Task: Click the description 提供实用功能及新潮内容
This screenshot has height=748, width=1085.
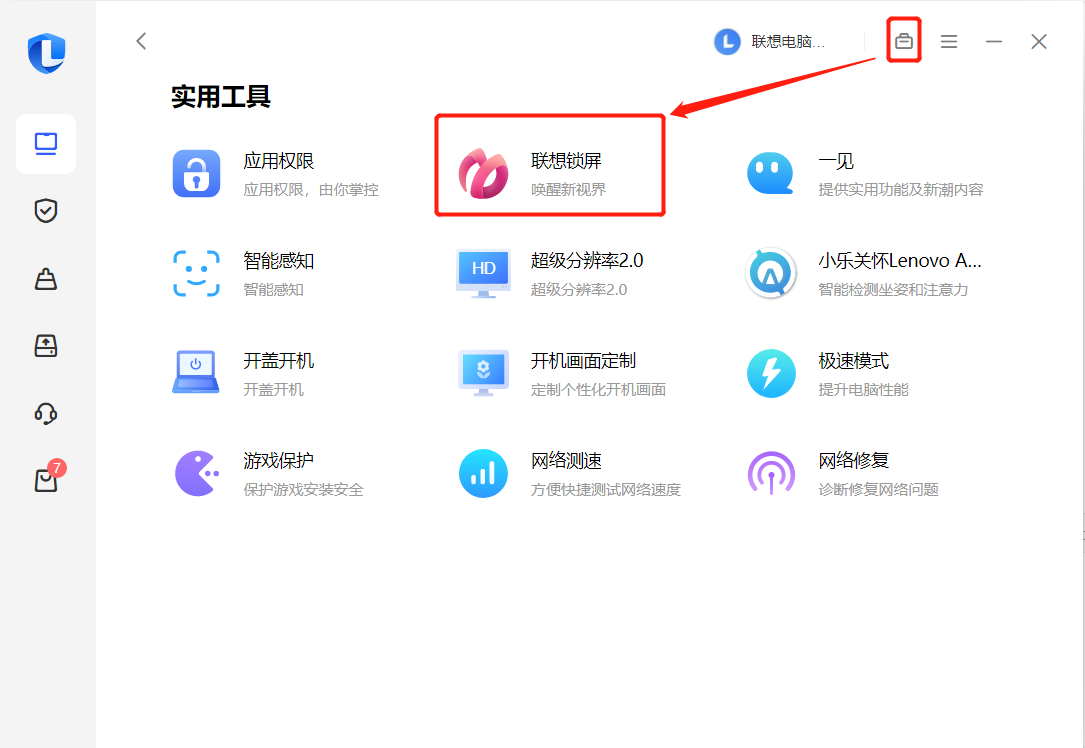Action: tap(900, 190)
